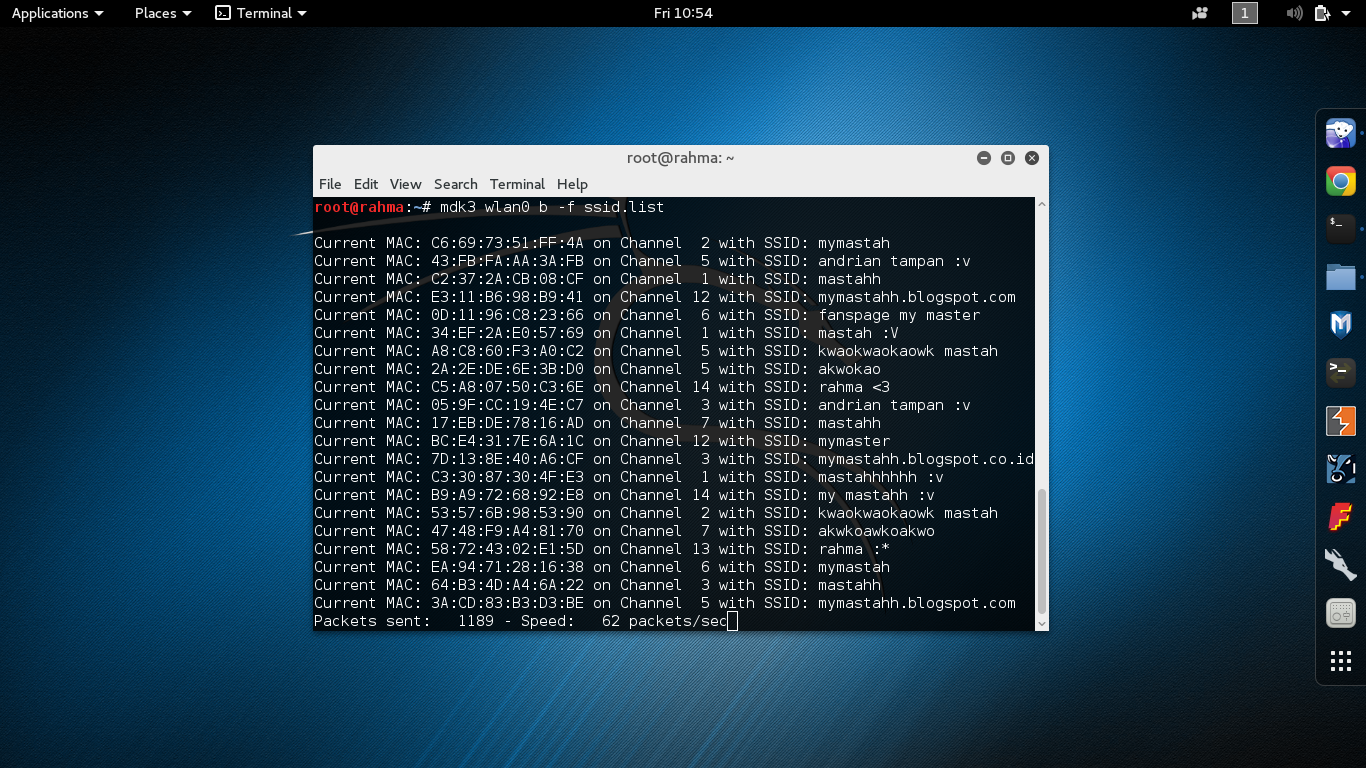Viewport: 1366px width, 768px height.
Task: Click MAC address C6:69:73:51:FF:4A
Action: coord(507,243)
